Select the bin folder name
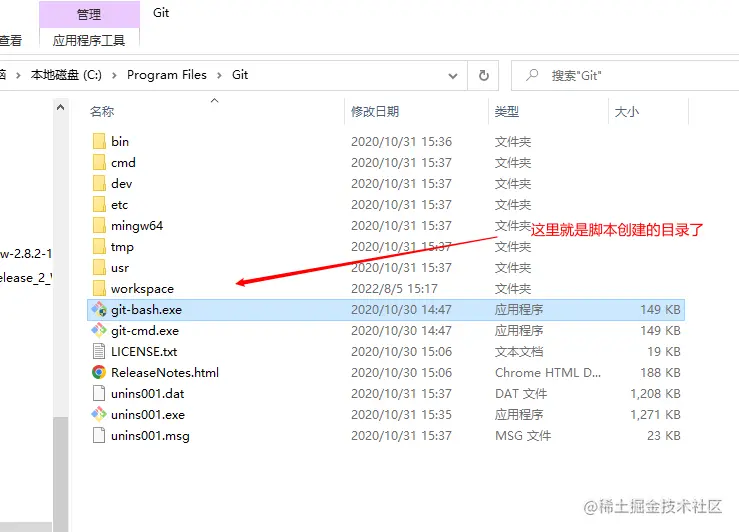This screenshot has height=532, width=739. [x=120, y=141]
